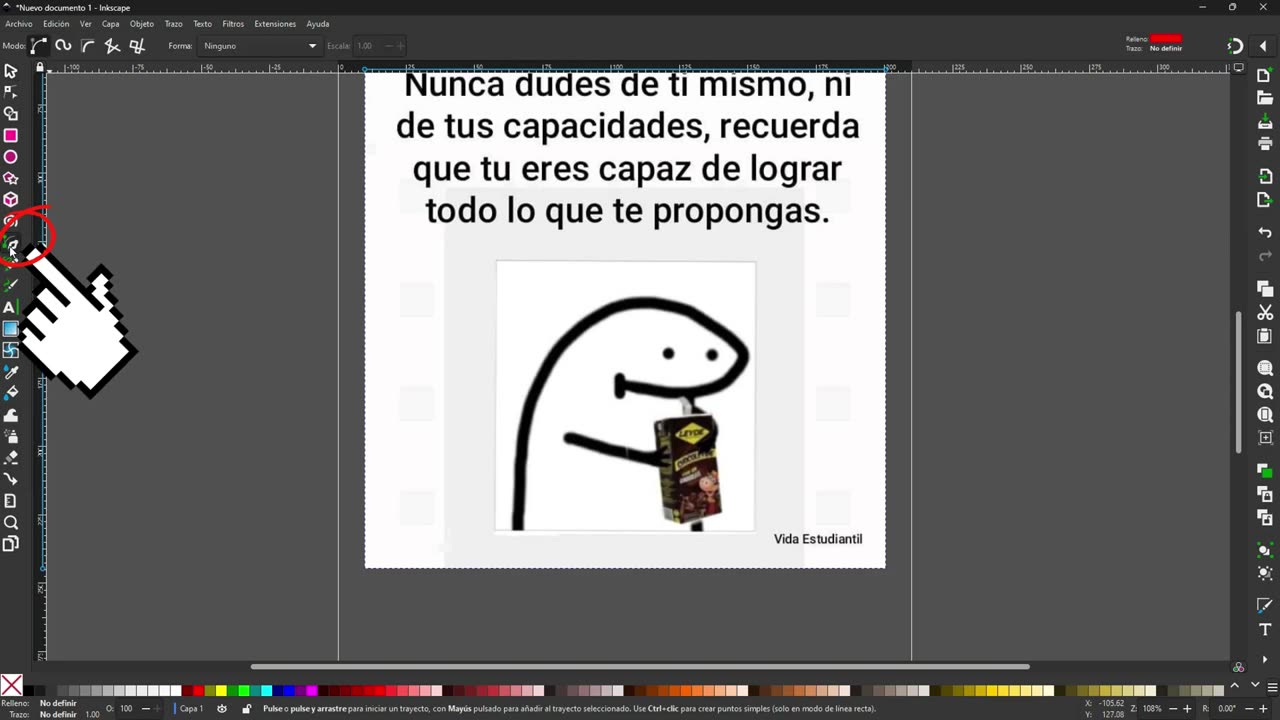Select the Paint Bucket tool
Screen dimensions: 1280x720
tap(11, 393)
